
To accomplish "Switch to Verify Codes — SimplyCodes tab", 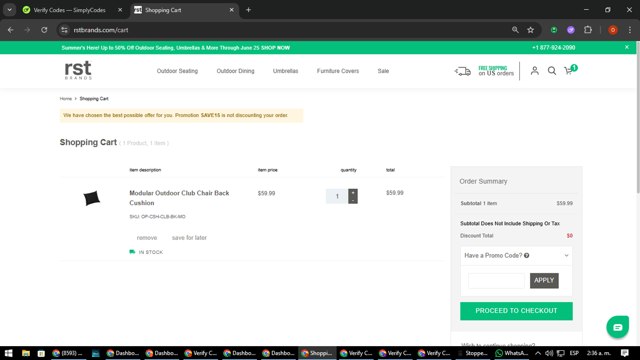I will [69, 10].
